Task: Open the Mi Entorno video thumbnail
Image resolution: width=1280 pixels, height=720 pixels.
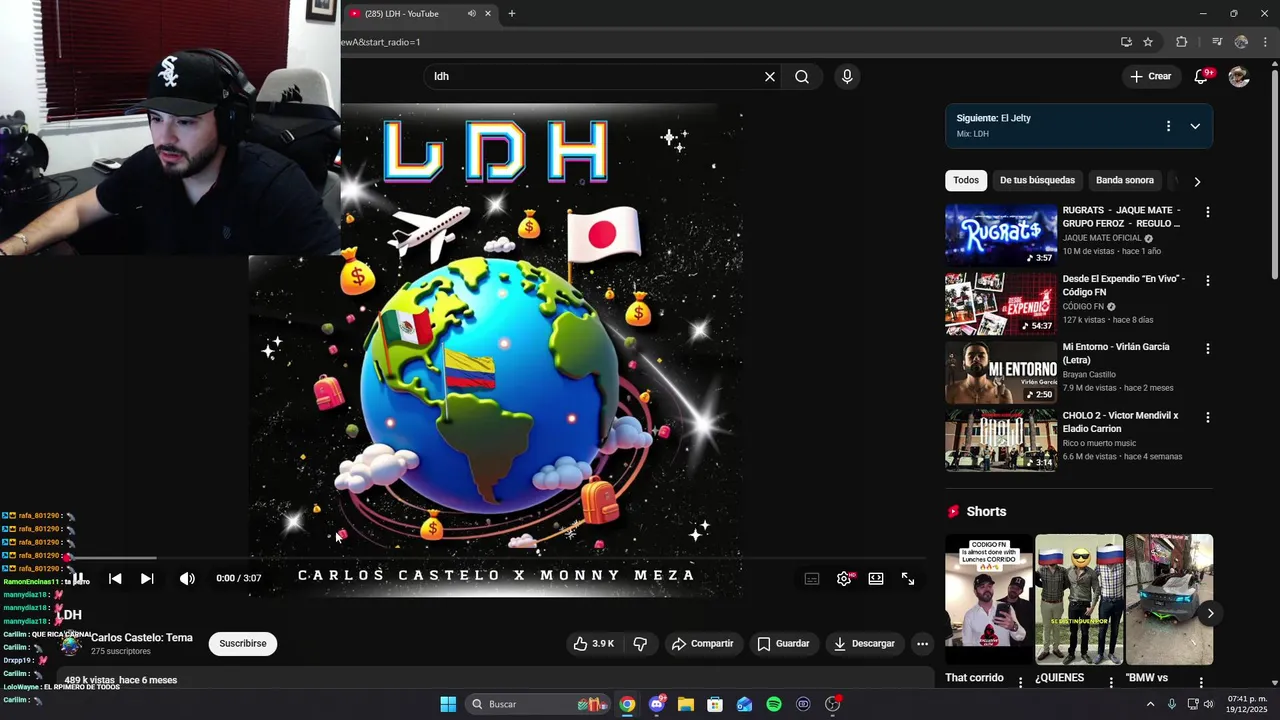Action: [1001, 372]
